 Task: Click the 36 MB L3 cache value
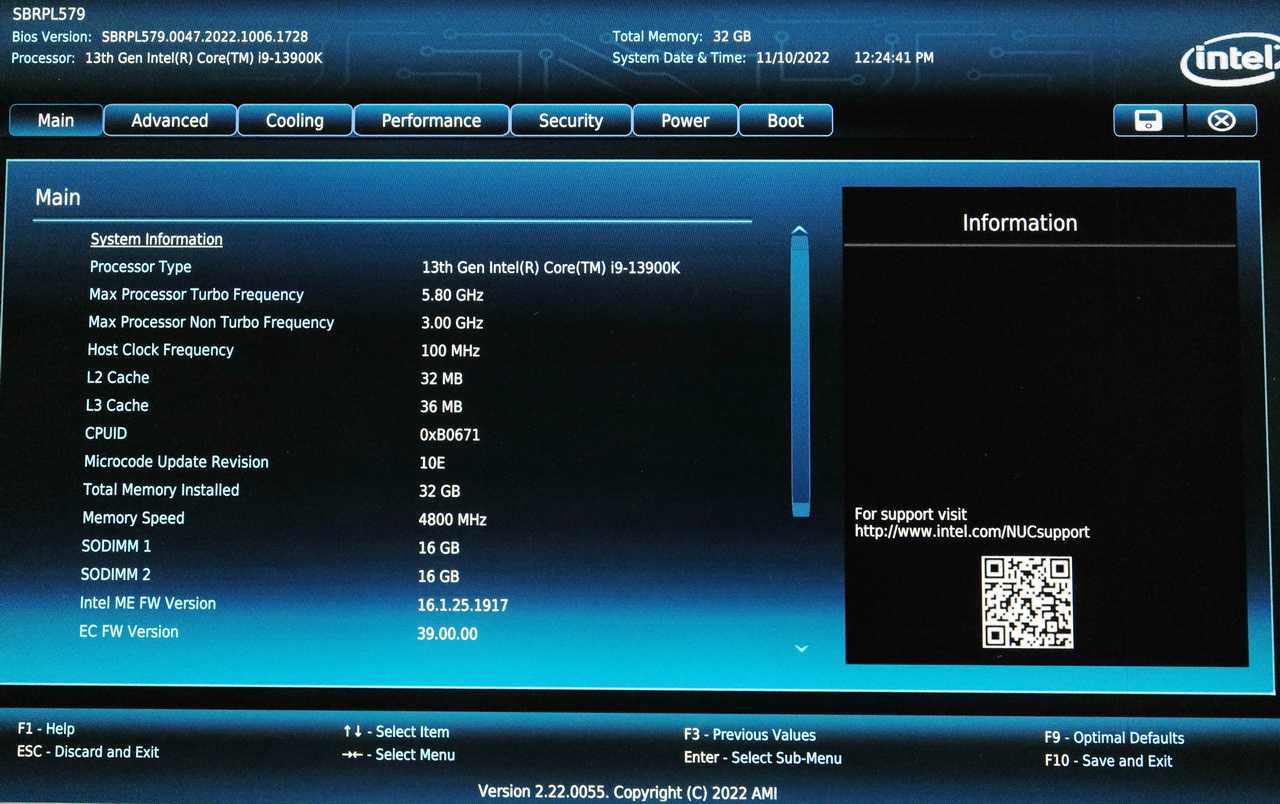coord(441,407)
